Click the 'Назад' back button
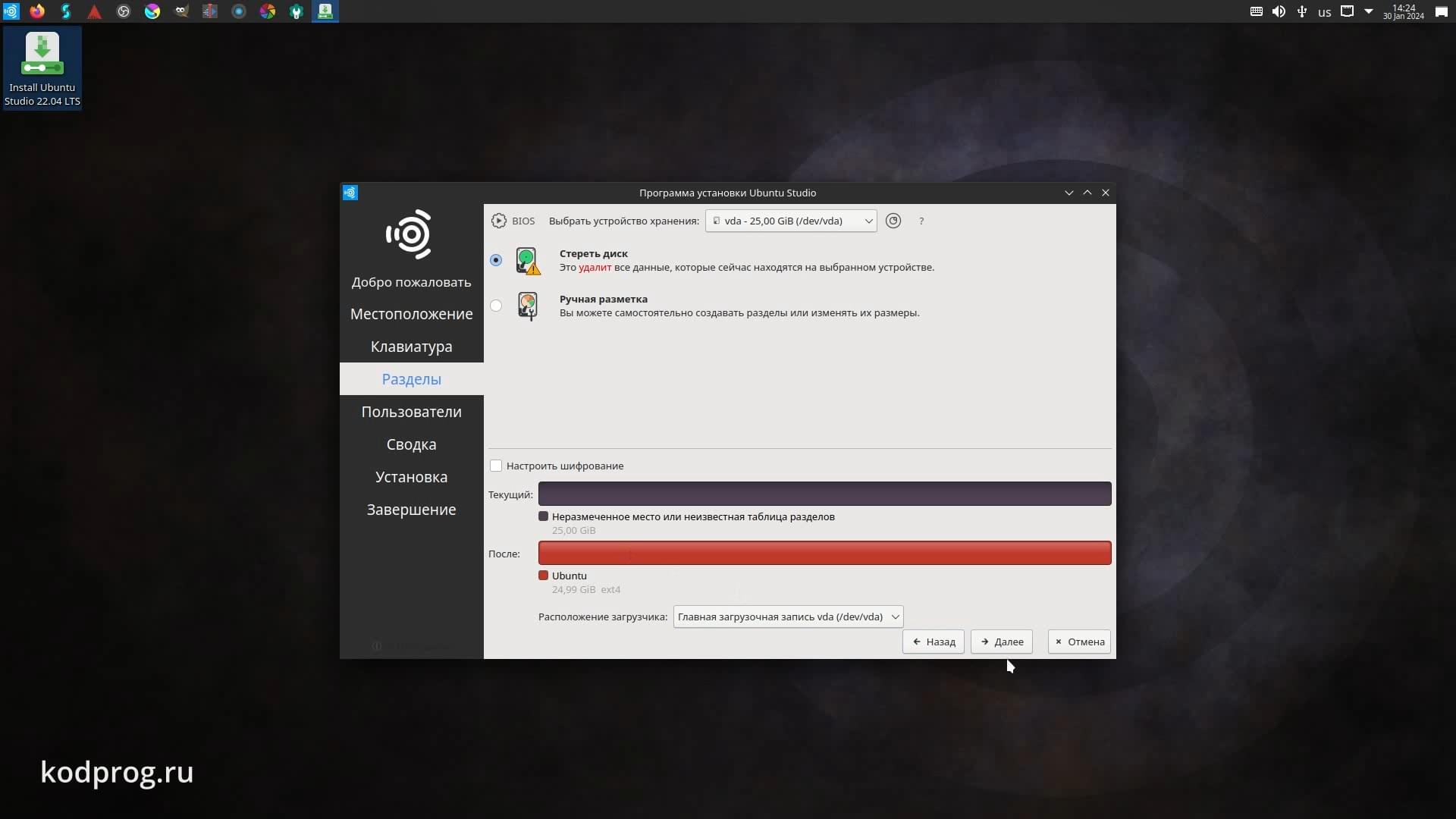 [x=934, y=642]
